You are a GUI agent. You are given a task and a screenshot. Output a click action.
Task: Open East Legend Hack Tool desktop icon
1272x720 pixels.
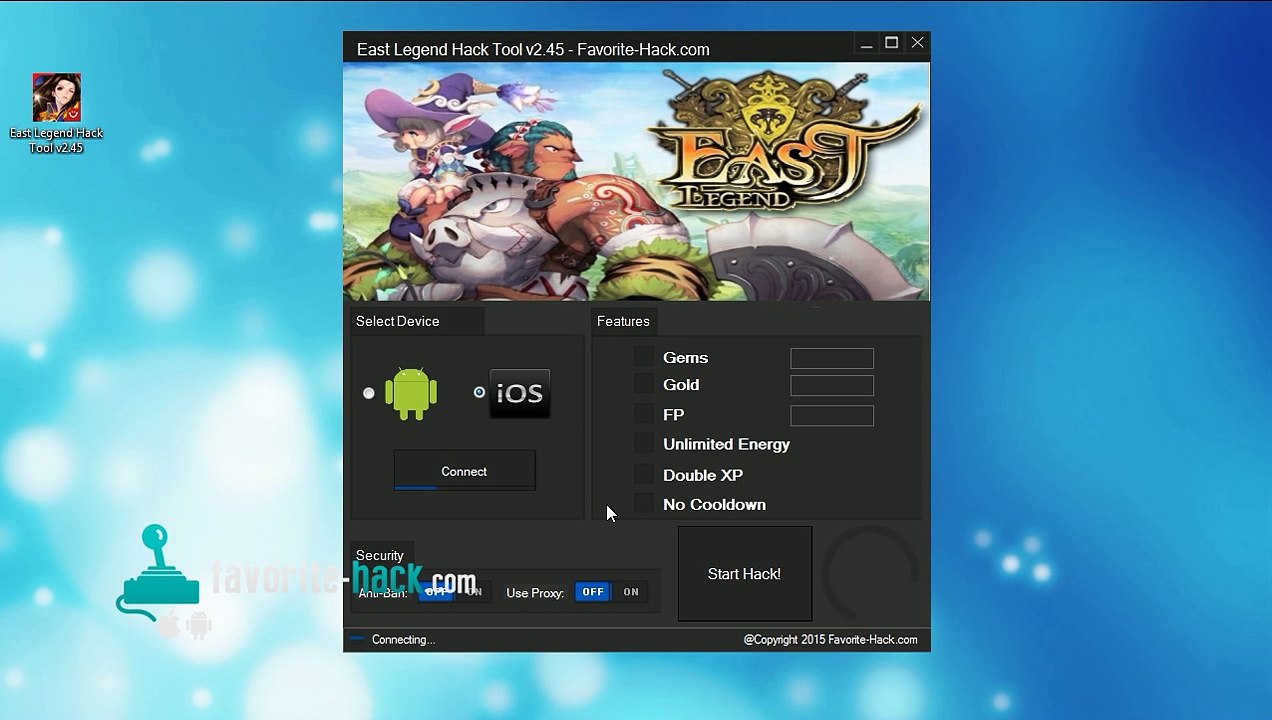(57, 113)
